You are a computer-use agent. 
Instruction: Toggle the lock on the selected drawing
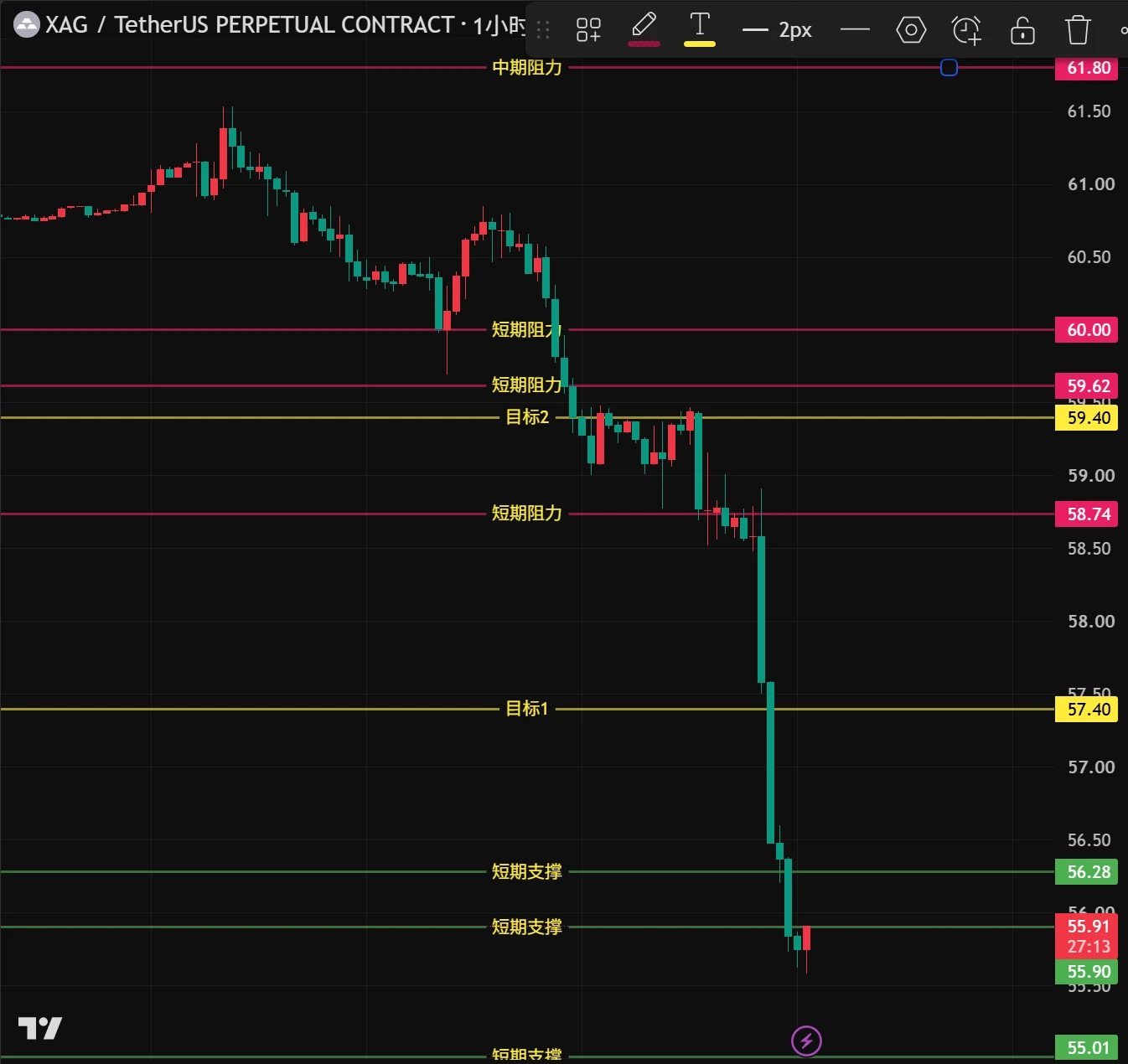tap(1022, 30)
